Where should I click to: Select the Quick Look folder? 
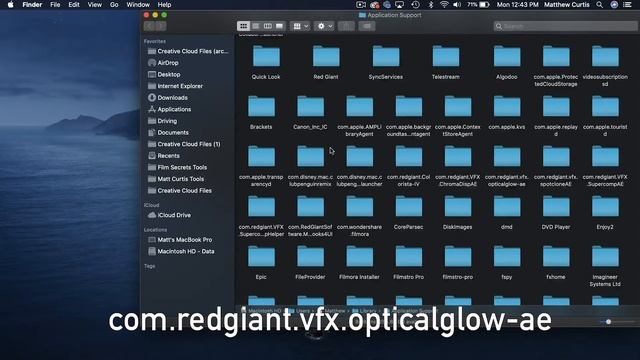[266, 57]
